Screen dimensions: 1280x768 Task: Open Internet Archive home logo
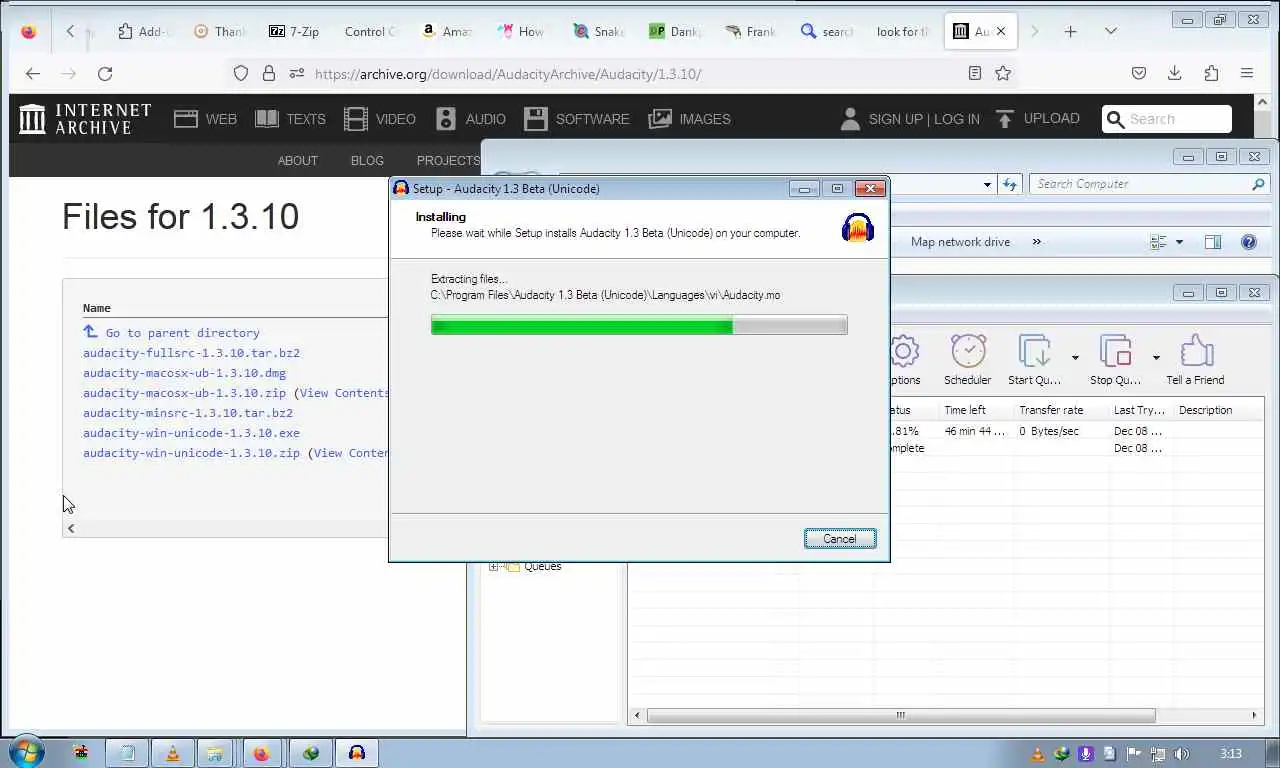click(85, 119)
